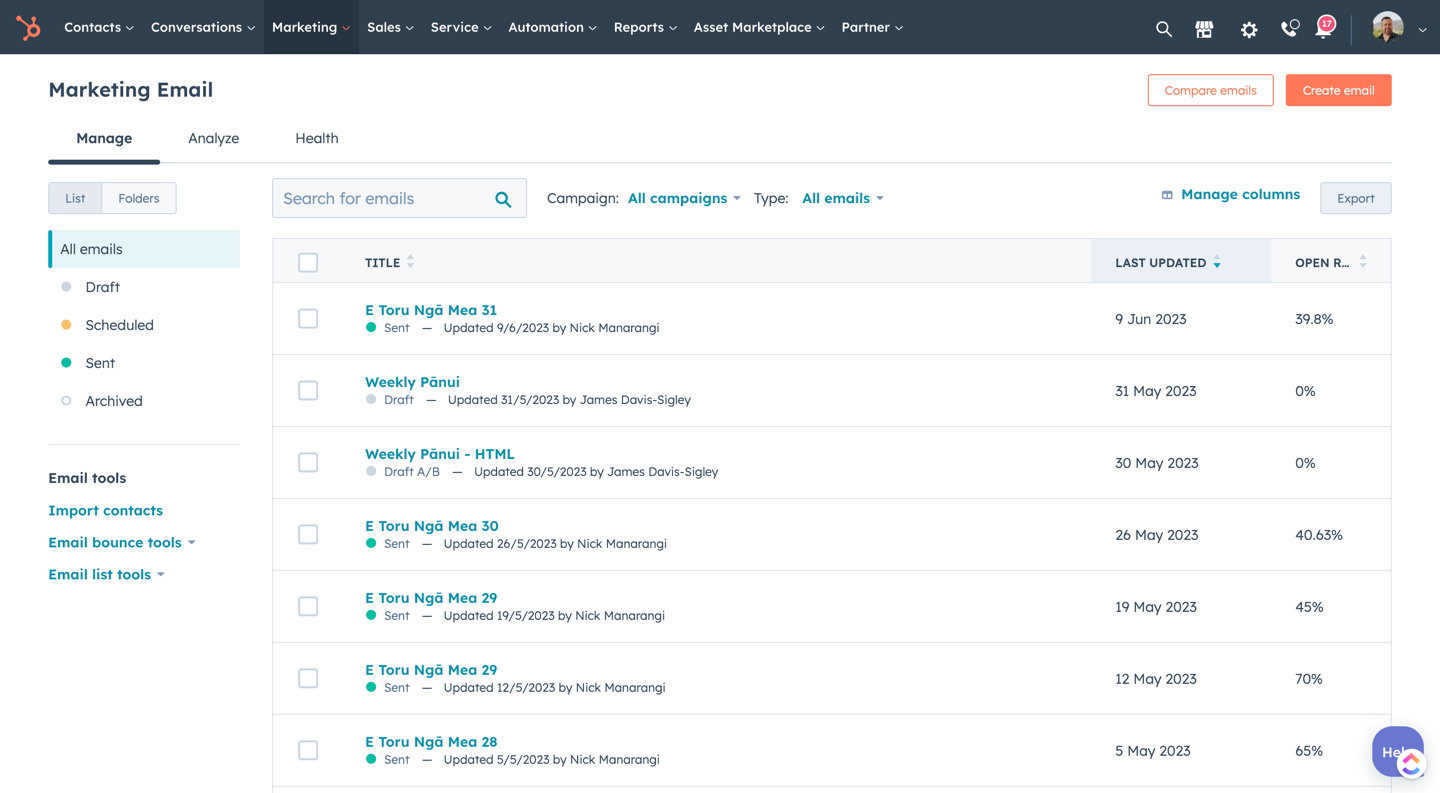Click the Create email button
The width and height of the screenshot is (1440, 793).
point(1338,90)
